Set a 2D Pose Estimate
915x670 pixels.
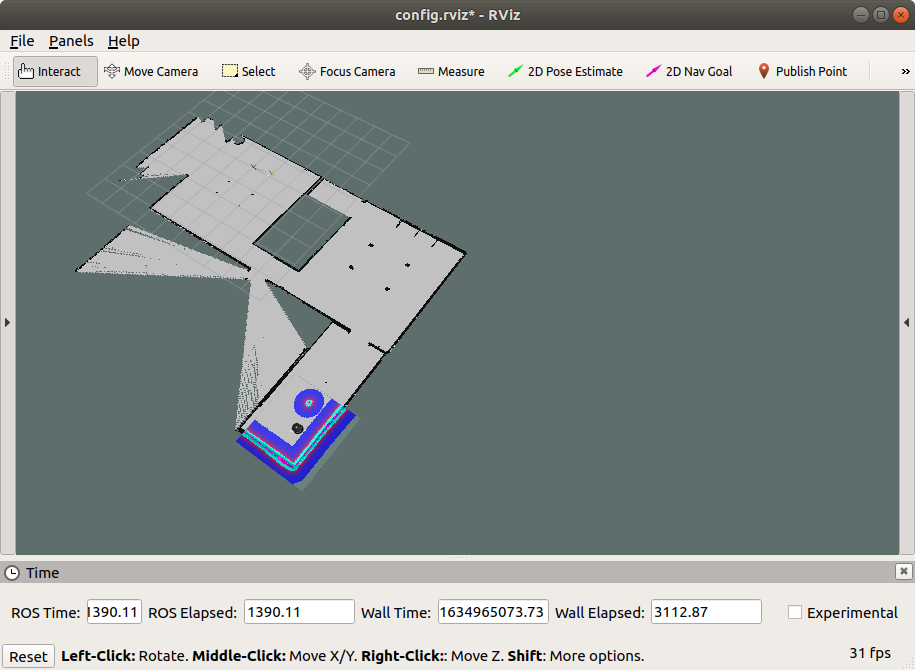[565, 71]
